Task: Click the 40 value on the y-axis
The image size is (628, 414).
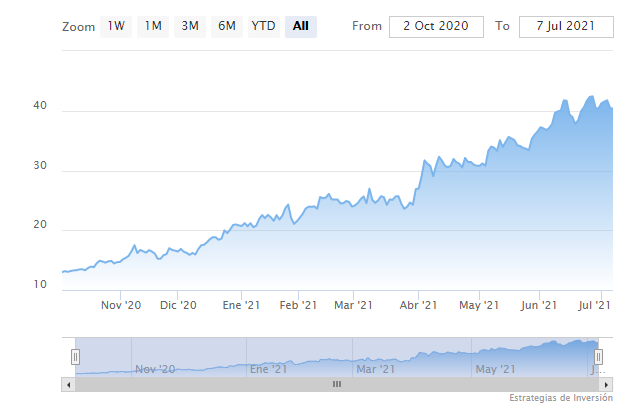Action: coord(40,106)
